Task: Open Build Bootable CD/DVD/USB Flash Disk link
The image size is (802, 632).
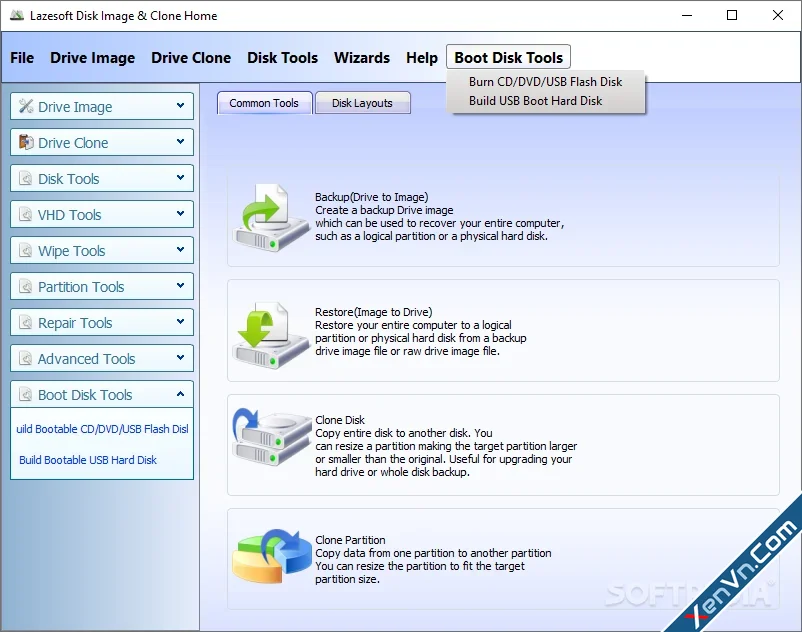Action: click(x=102, y=429)
